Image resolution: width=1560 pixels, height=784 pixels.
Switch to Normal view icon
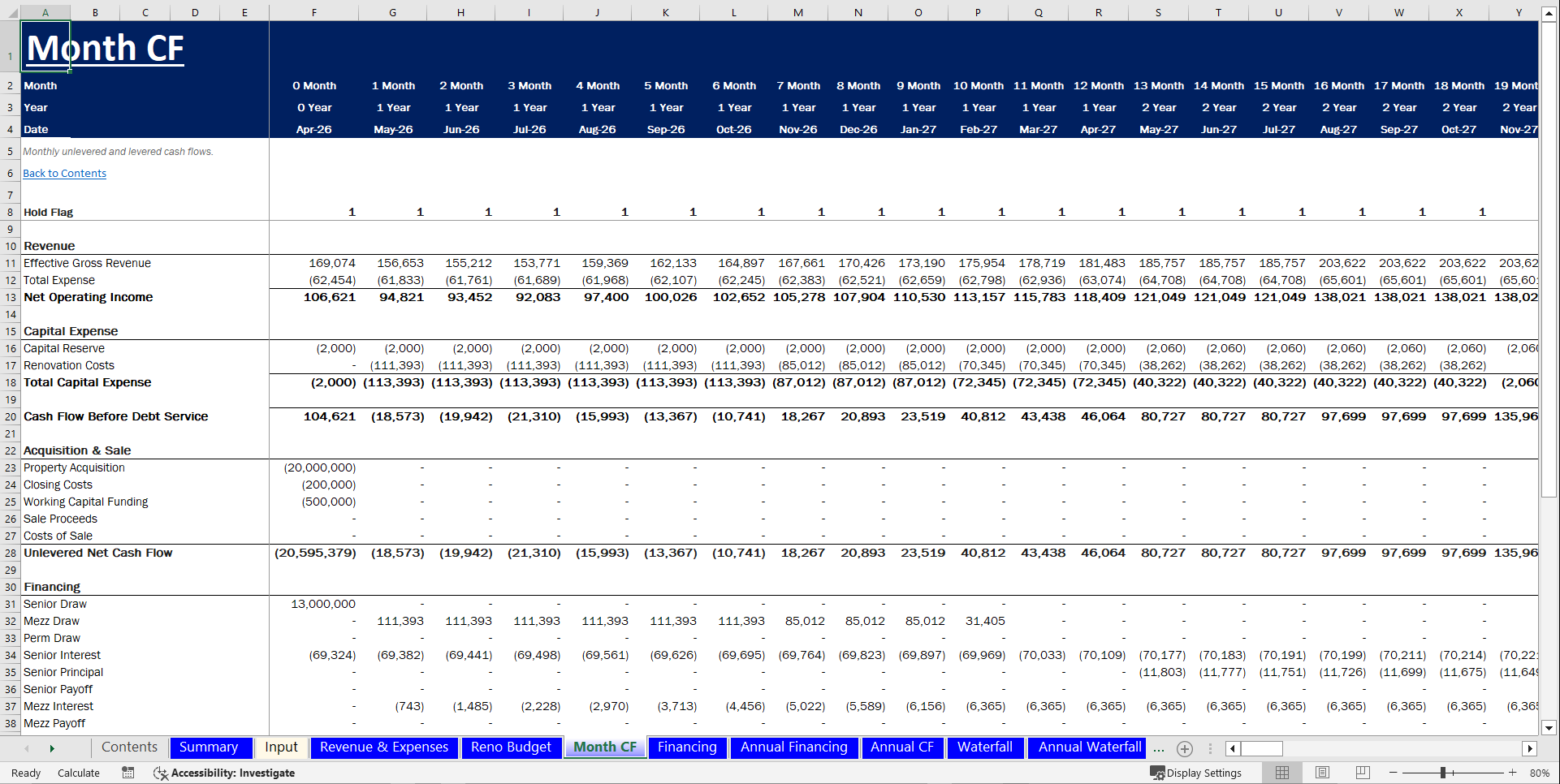click(x=1282, y=772)
